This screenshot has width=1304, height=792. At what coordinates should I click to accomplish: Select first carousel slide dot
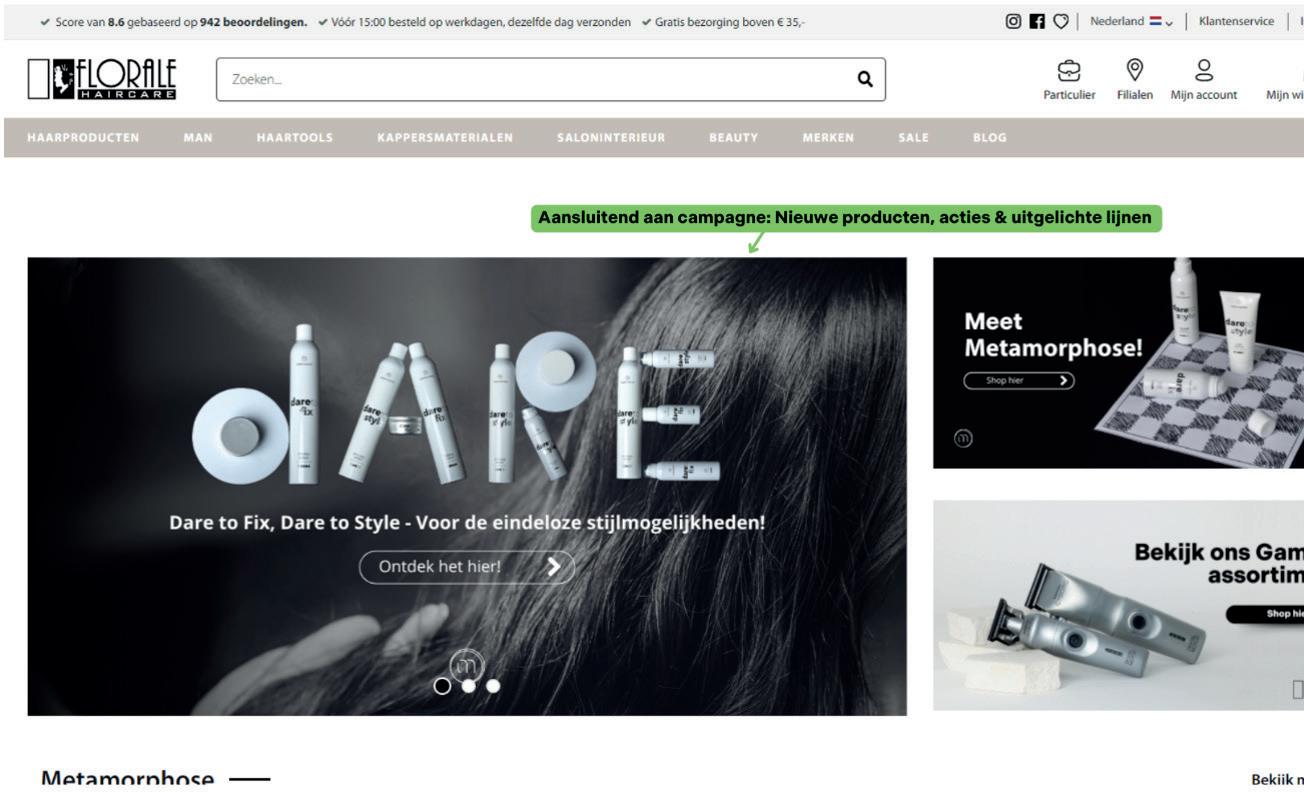tap(442, 685)
